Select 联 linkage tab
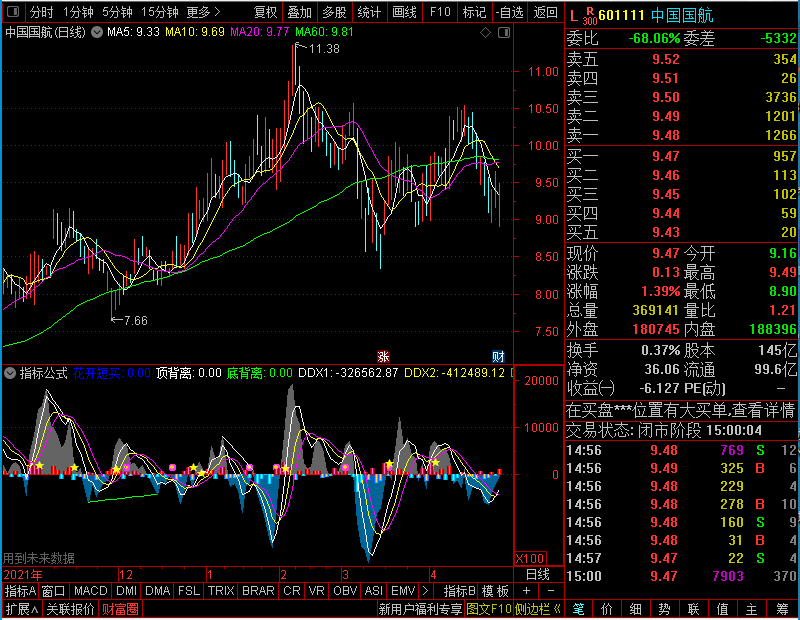 (693, 609)
